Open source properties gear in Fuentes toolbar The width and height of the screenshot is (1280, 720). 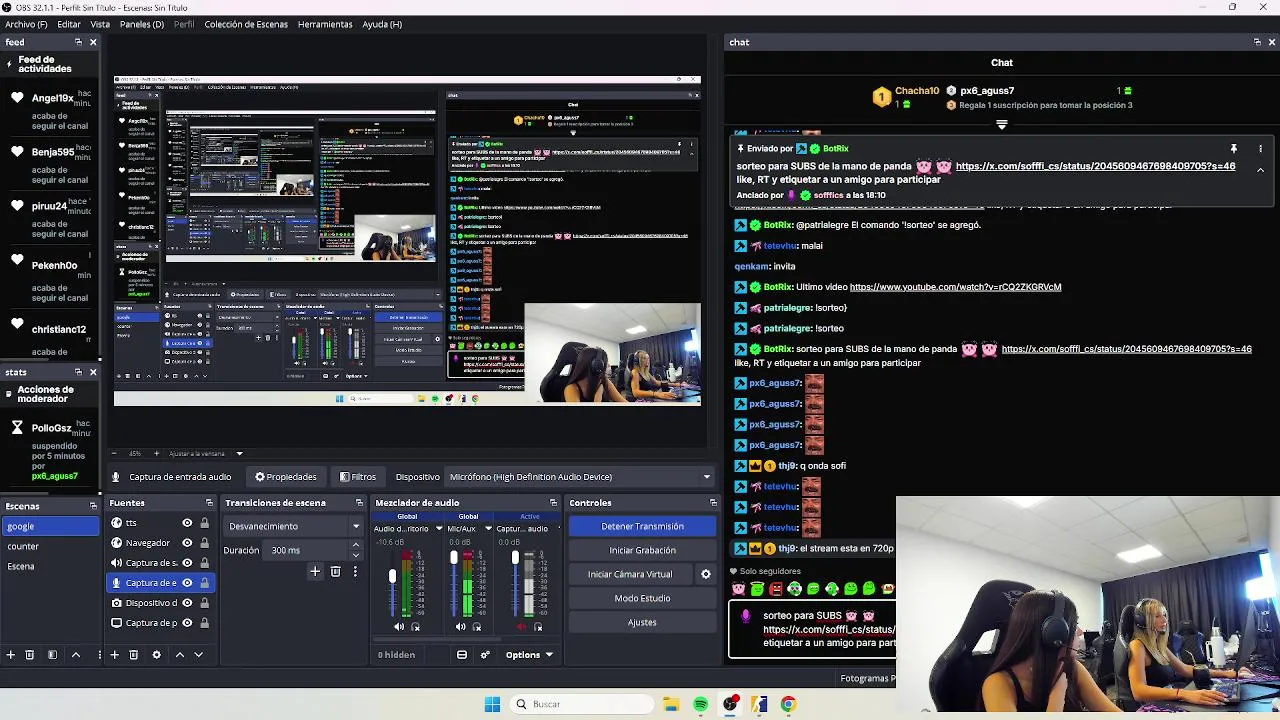156,655
